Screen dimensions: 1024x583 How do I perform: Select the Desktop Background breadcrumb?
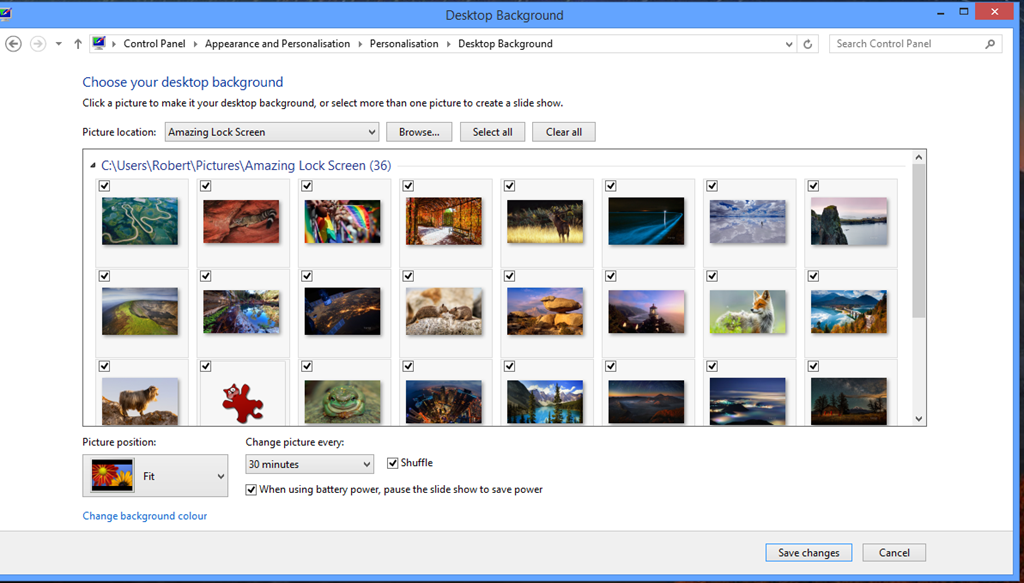point(505,44)
